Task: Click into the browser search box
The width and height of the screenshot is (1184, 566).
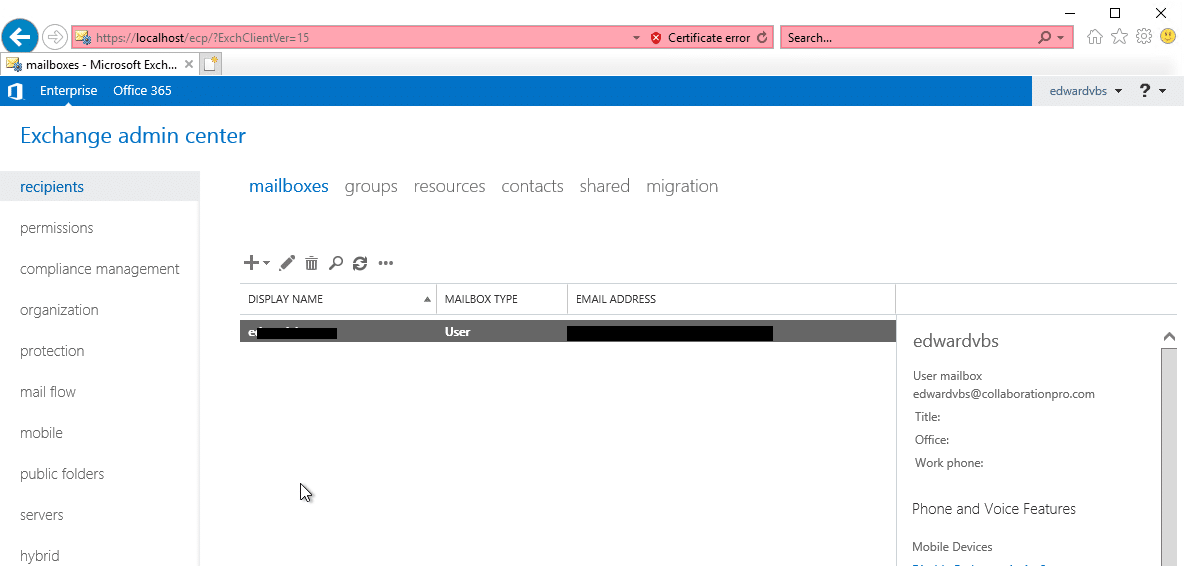Action: (x=905, y=38)
